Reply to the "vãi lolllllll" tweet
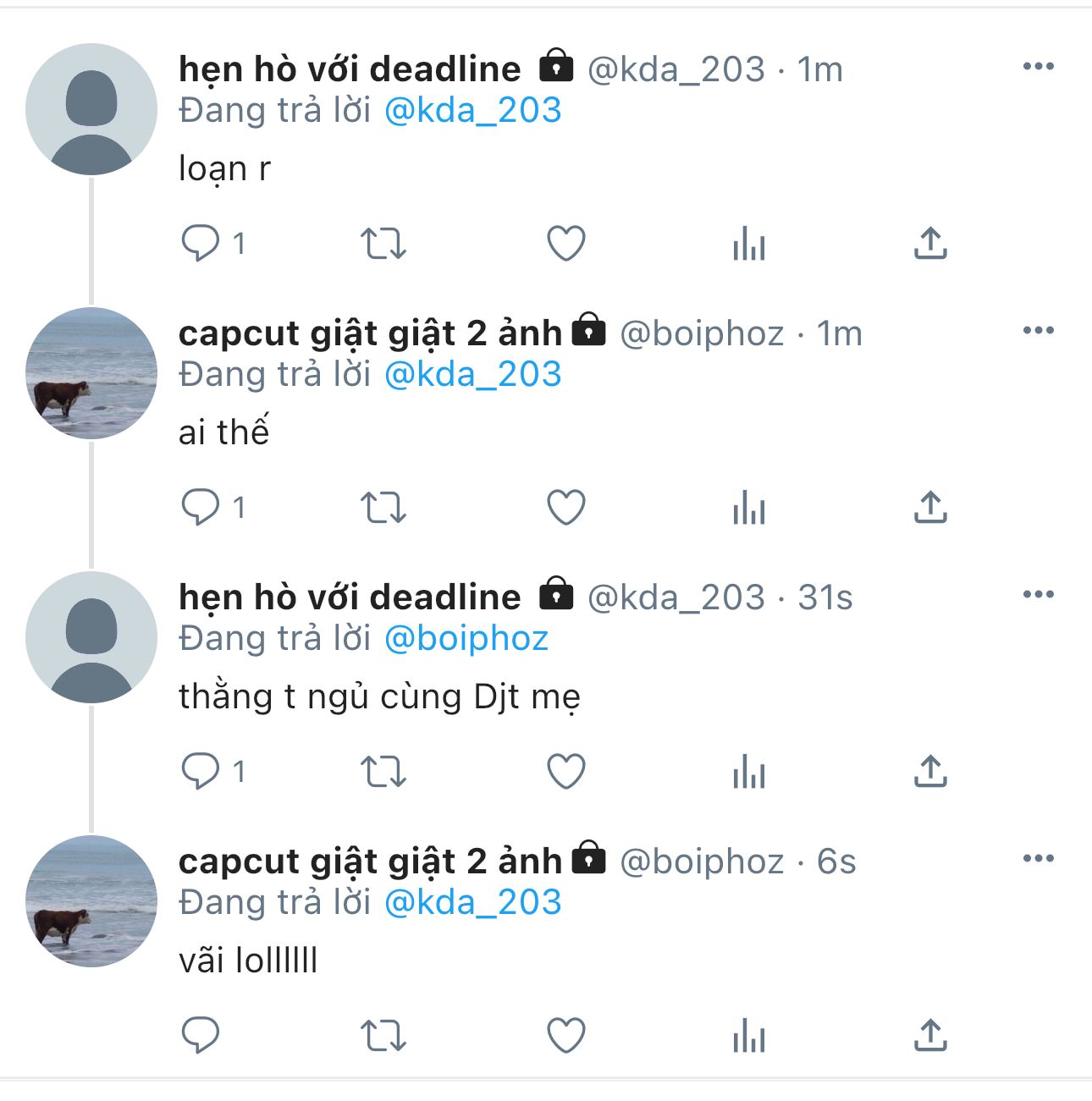 coord(201,1036)
